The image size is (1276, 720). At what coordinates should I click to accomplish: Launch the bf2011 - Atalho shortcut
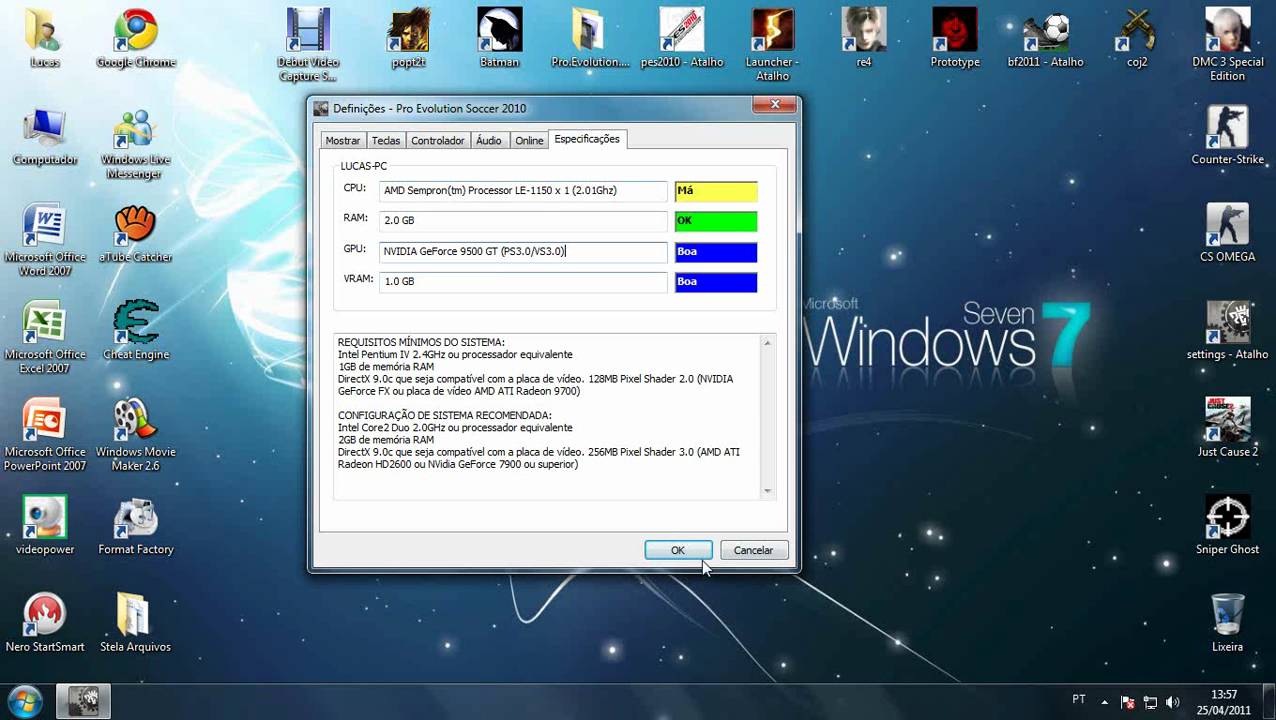click(1045, 38)
